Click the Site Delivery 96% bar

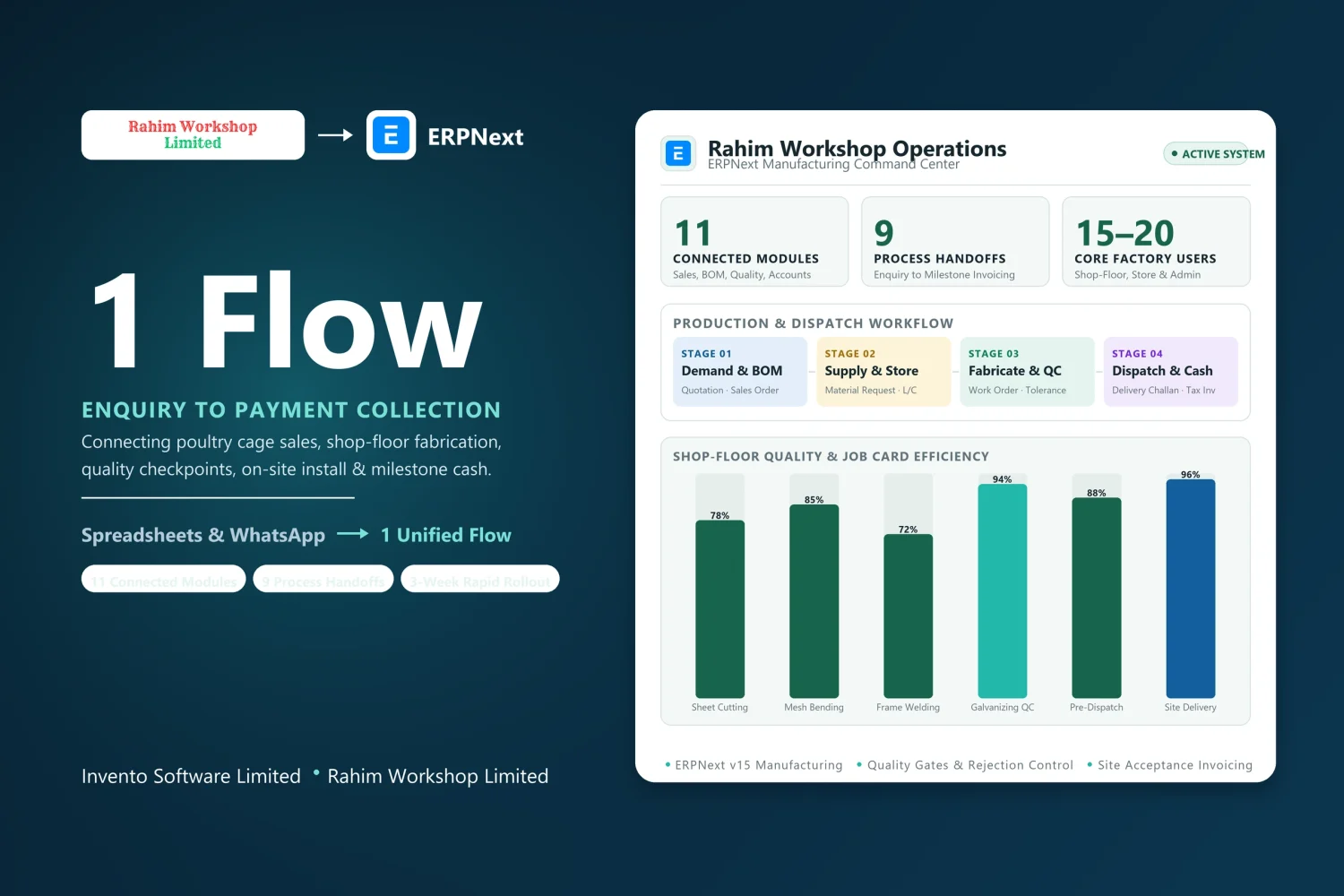tap(1190, 589)
